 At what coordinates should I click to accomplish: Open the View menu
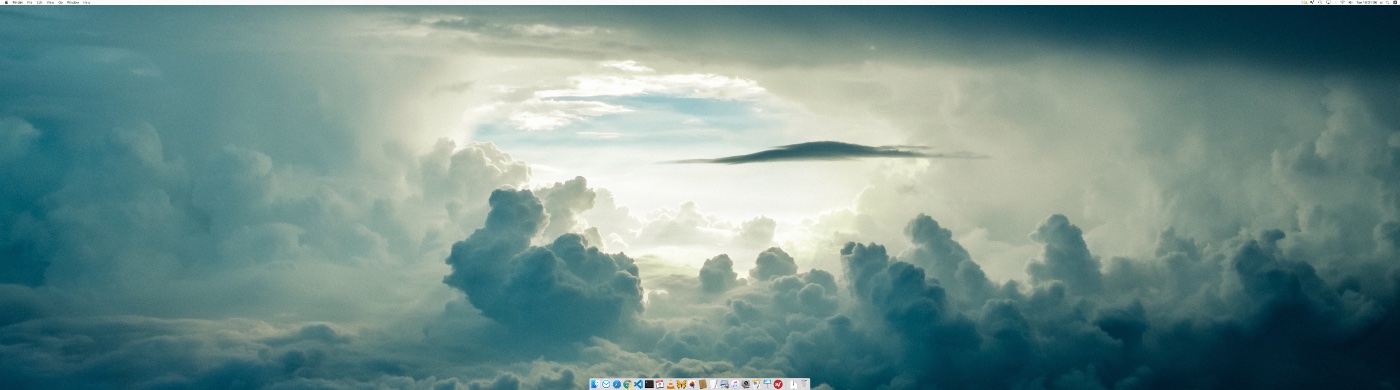[50, 3]
